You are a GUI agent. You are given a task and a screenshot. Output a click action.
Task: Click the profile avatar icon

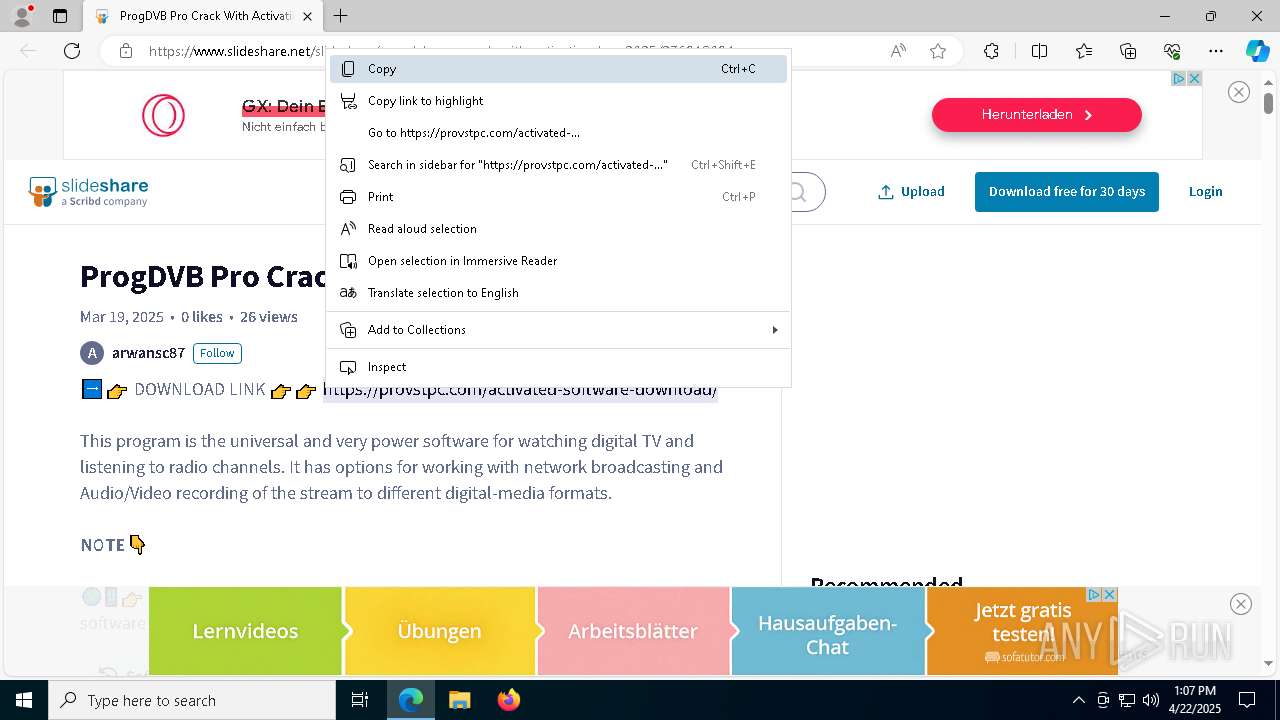pos(22,16)
